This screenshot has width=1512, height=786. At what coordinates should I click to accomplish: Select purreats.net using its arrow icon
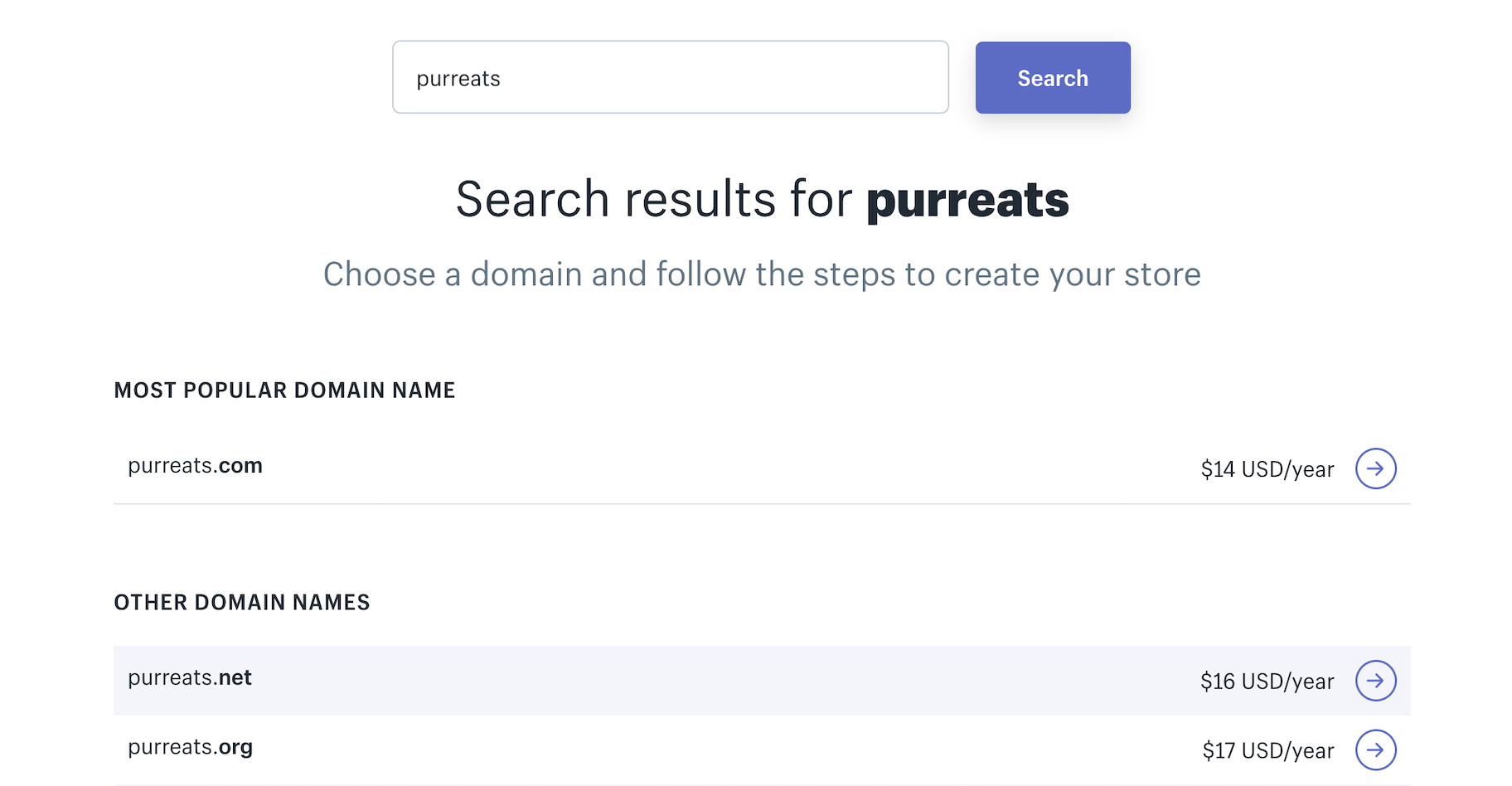1375,681
